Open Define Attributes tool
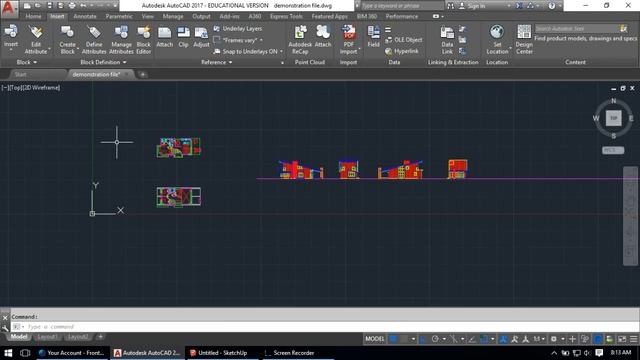This screenshot has width=640, height=360. point(94,40)
